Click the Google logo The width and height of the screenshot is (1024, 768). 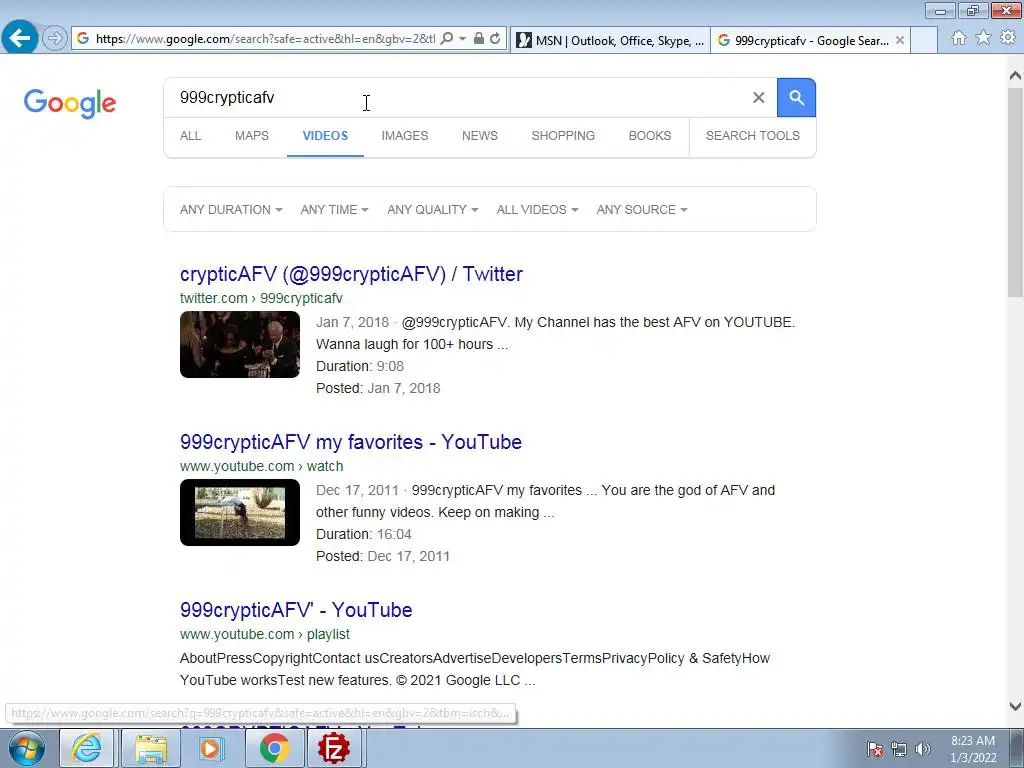click(x=70, y=103)
